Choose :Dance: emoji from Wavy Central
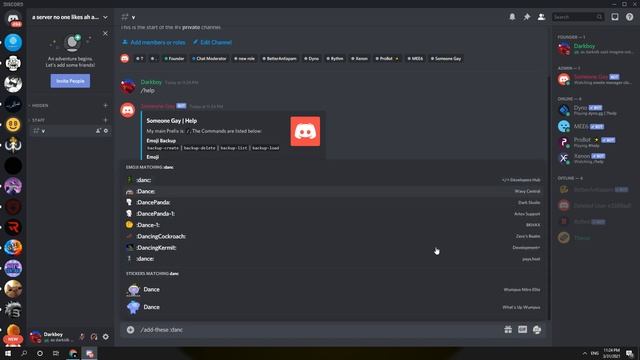 [333, 191]
